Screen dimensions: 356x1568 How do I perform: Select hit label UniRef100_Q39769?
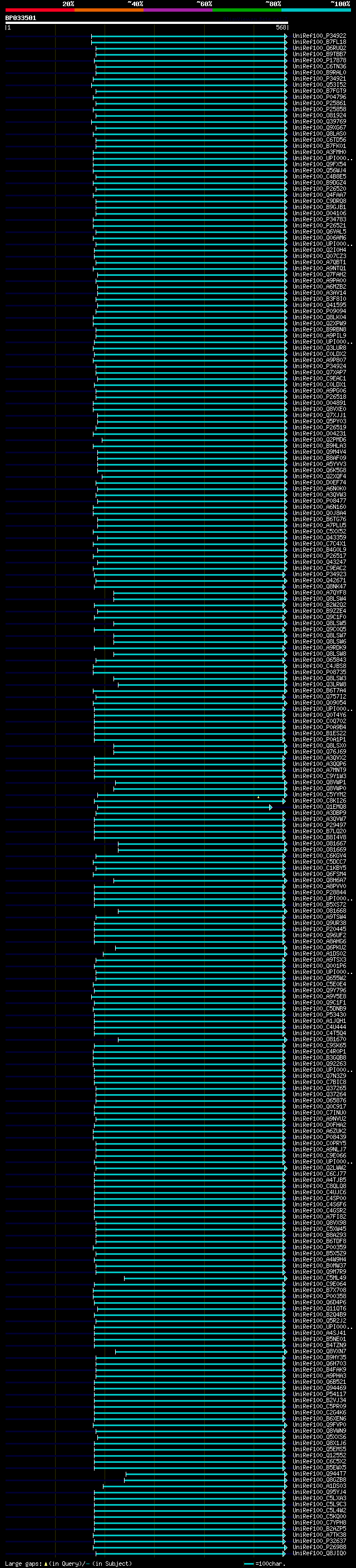click(319, 122)
